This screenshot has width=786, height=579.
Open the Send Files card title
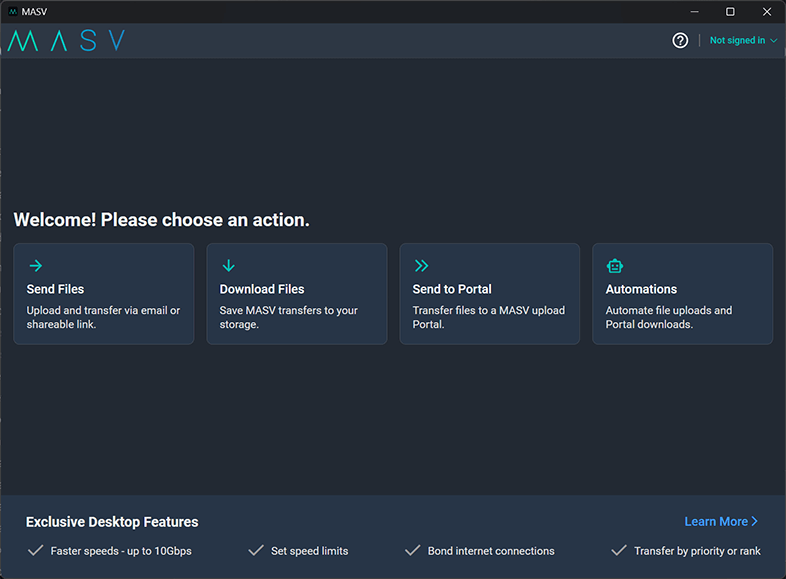(x=55, y=289)
